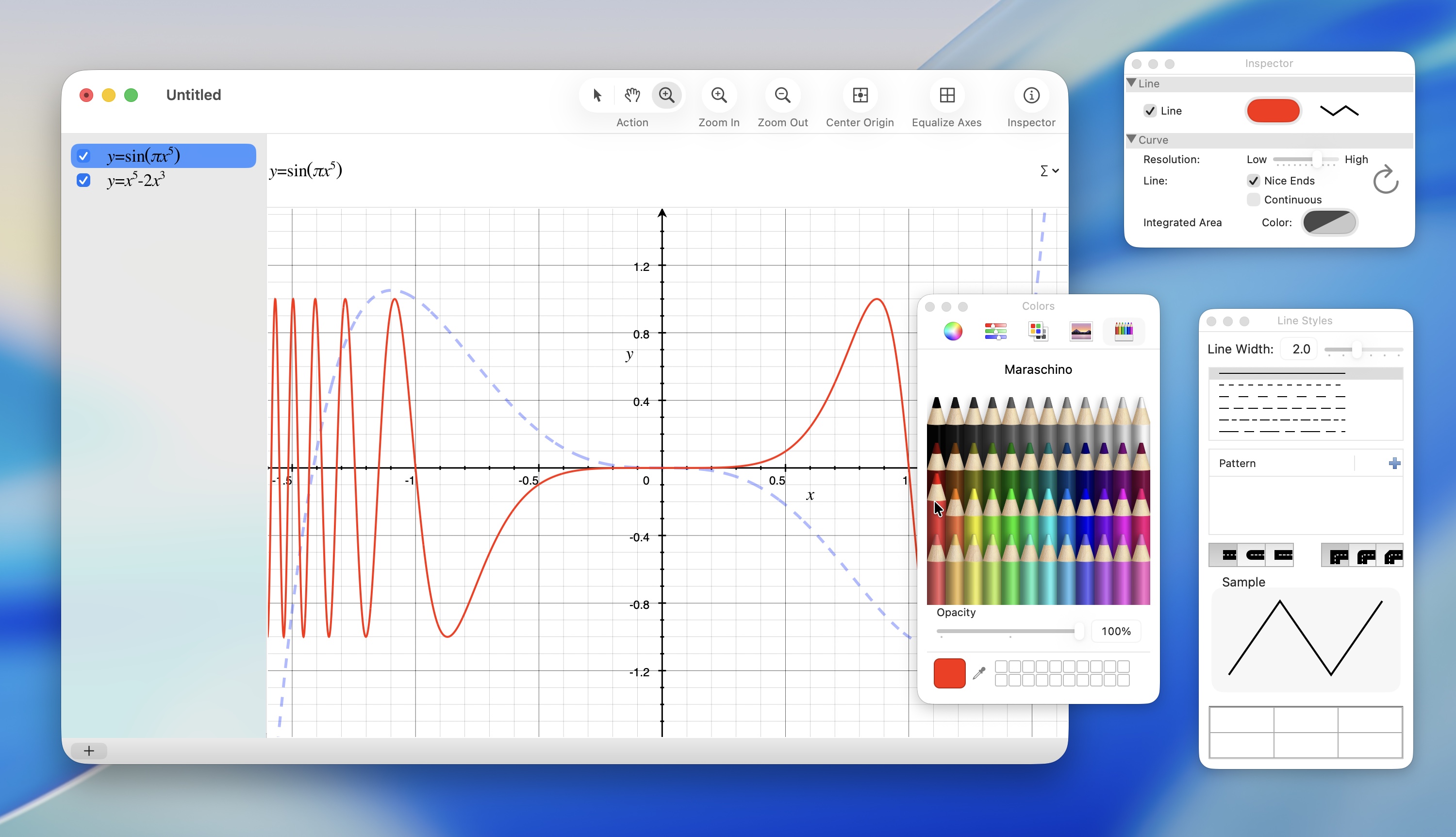Disable the Nice Ends checkbox

(x=1253, y=181)
